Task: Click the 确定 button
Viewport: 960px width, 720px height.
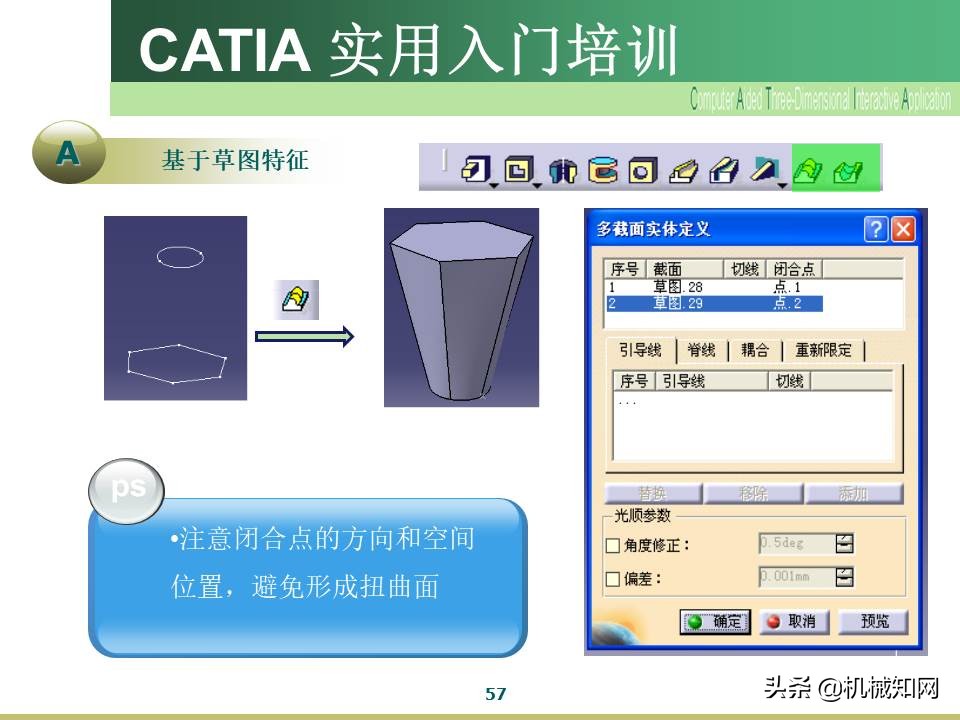Action: click(715, 621)
